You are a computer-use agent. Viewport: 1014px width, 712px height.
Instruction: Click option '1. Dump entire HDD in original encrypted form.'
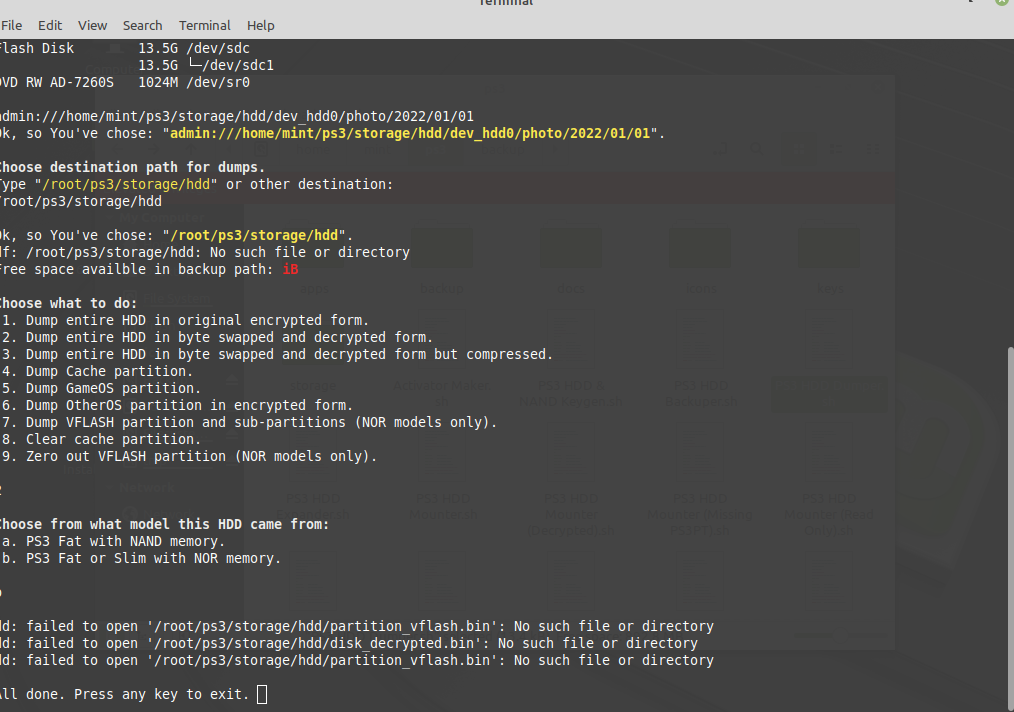point(185,321)
